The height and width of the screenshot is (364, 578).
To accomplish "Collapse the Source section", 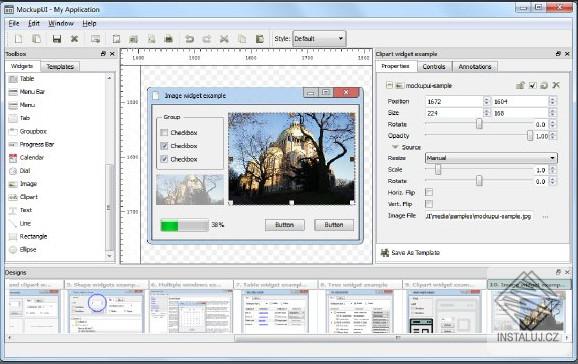I will point(395,147).
